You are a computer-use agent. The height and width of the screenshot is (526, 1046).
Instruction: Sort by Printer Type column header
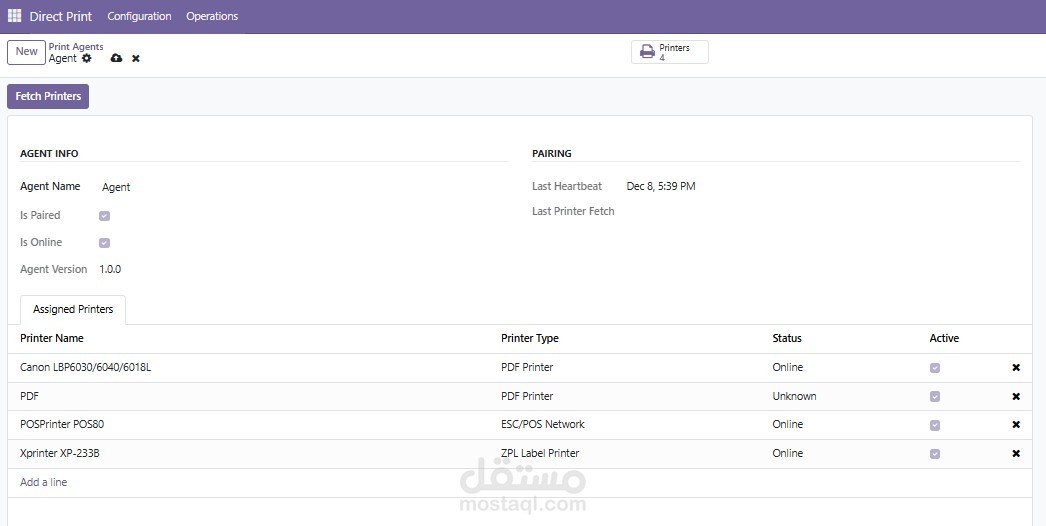(x=530, y=338)
